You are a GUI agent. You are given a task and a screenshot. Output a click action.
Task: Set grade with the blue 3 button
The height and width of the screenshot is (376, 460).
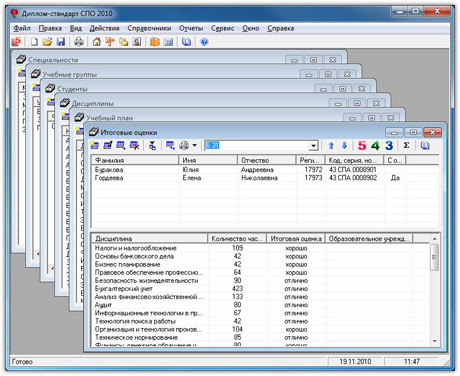[389, 145]
